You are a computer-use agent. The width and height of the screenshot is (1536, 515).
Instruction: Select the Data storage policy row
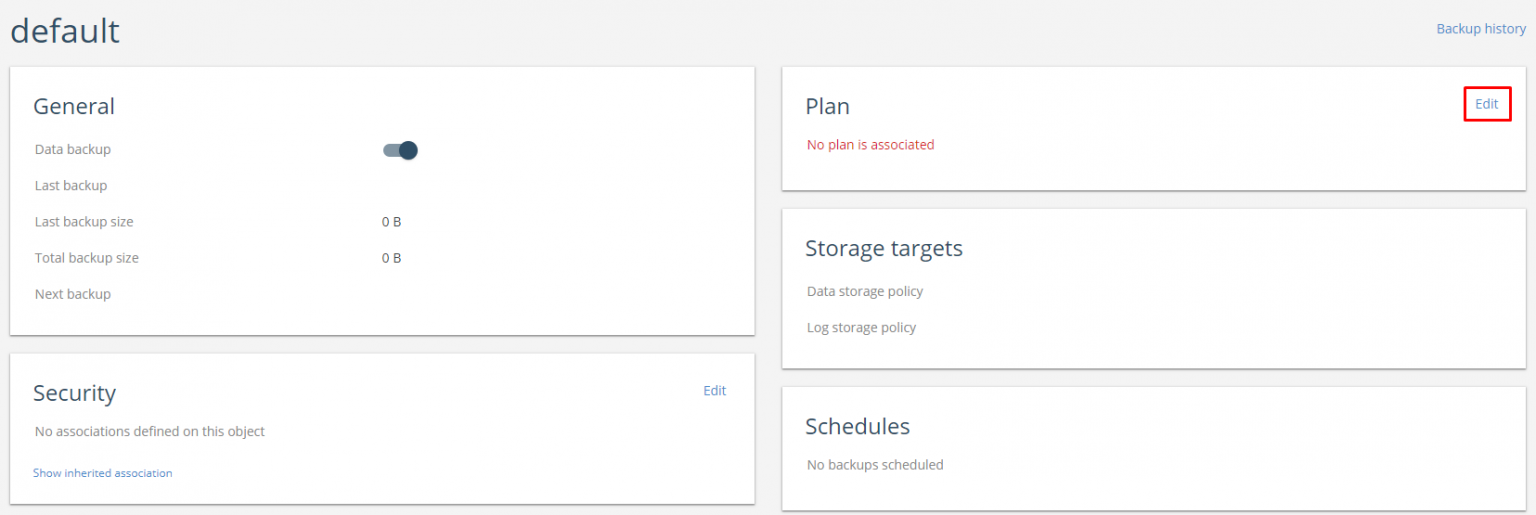click(x=864, y=291)
